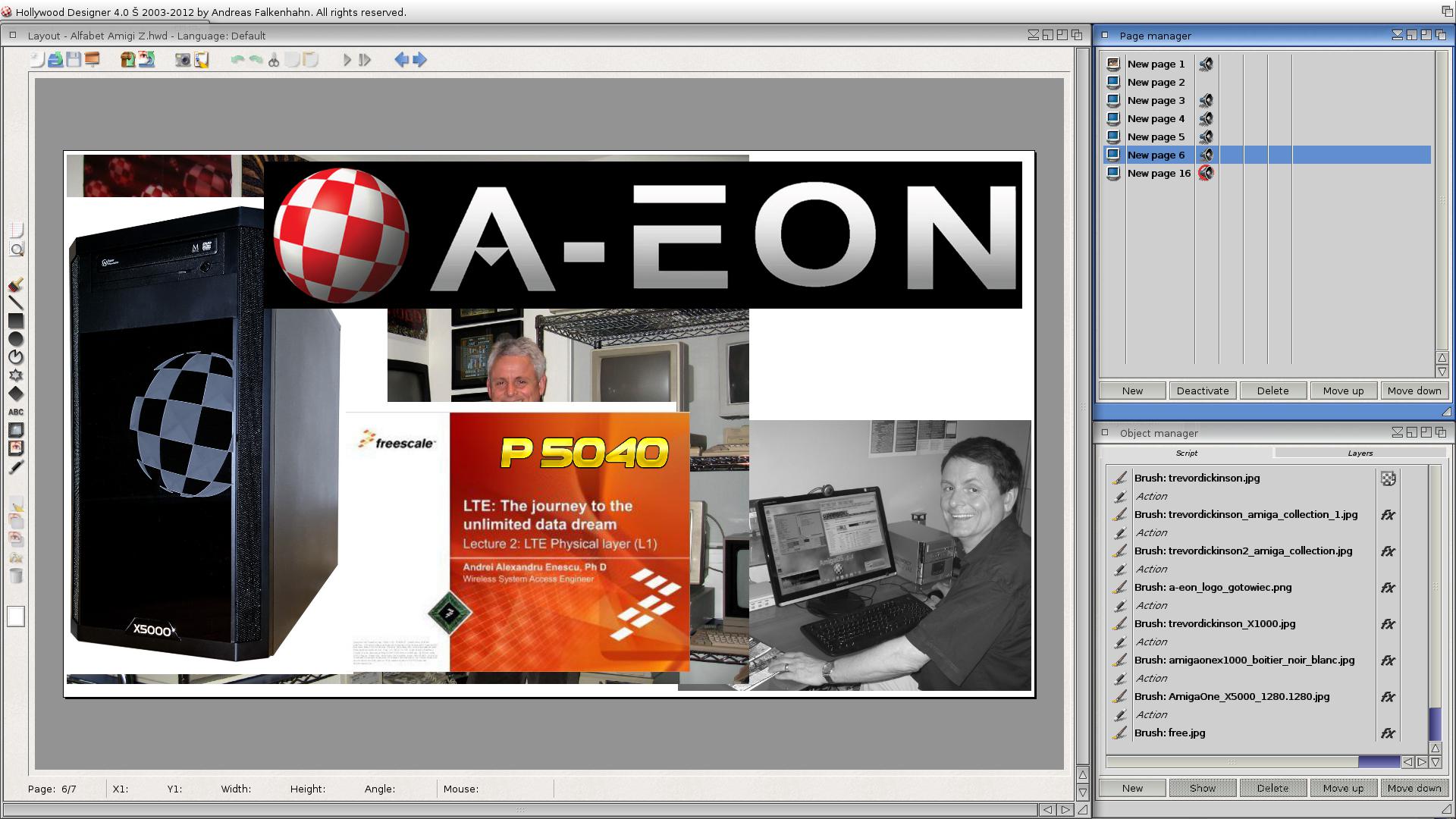The width and height of the screenshot is (1456, 819).
Task: Click the scissors Cut icon
Action: pyautogui.click(x=274, y=60)
